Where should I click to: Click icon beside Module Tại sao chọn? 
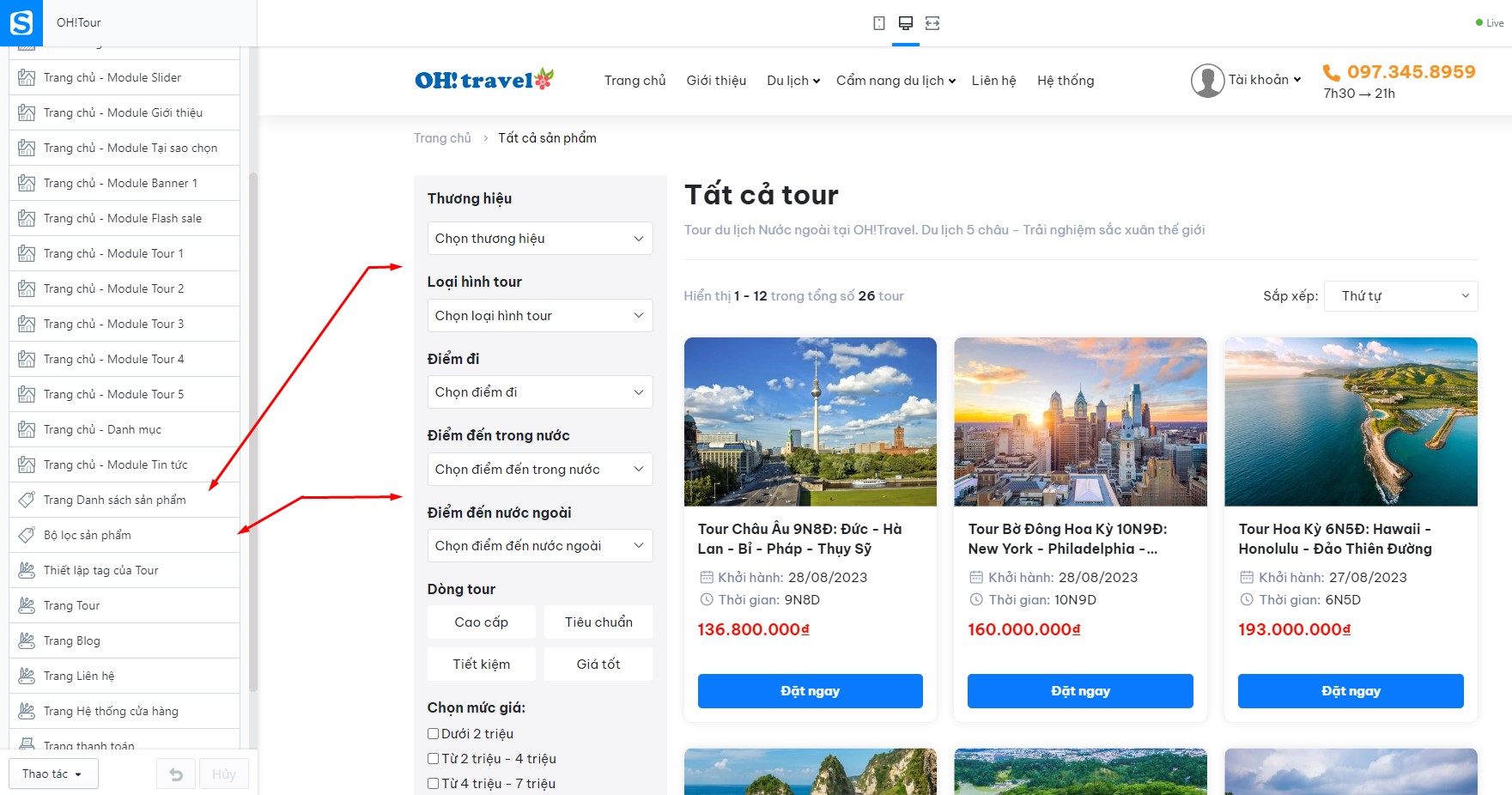tap(27, 148)
